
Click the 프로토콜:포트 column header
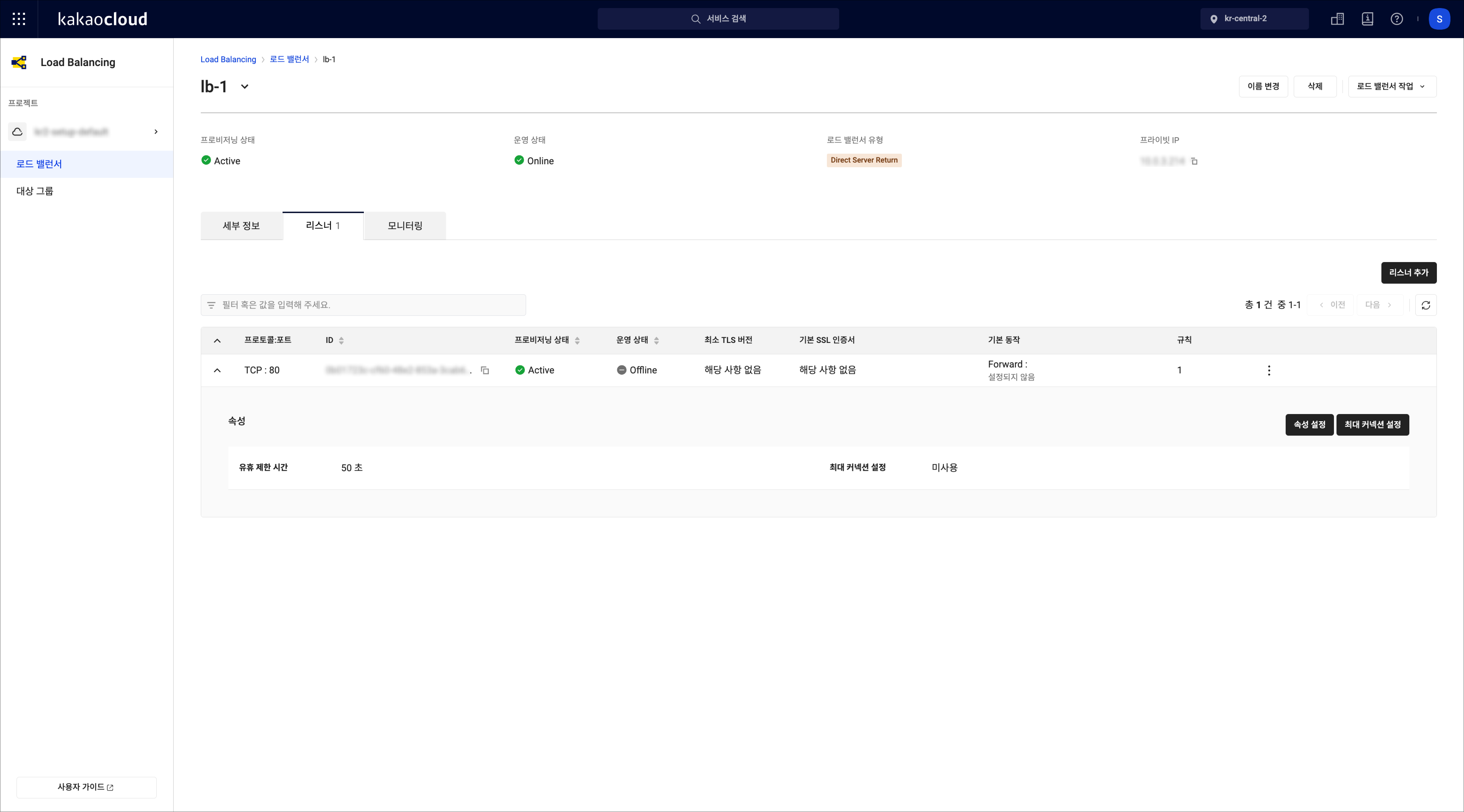click(268, 340)
